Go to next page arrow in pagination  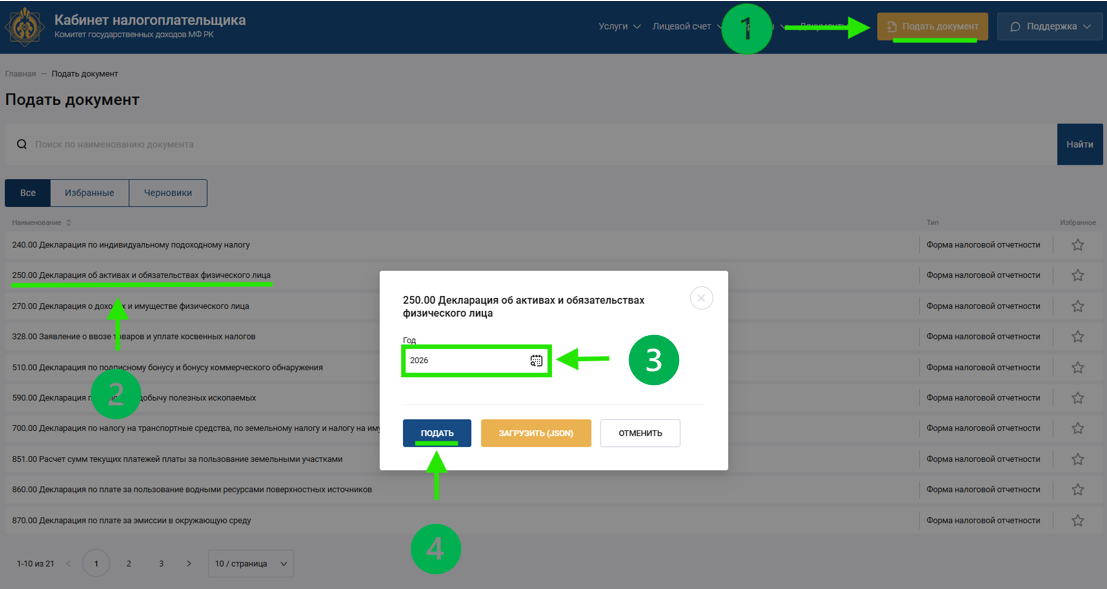[189, 564]
